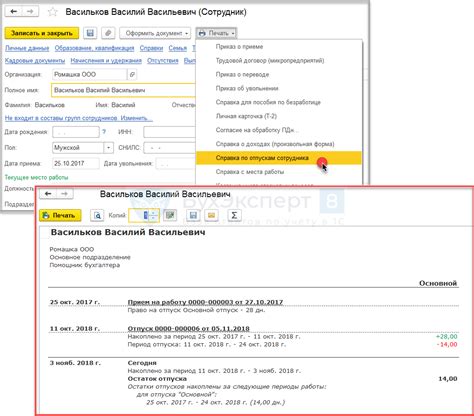Open the Начисления и удержания link
This screenshot has height=416, width=474.
click(106, 61)
